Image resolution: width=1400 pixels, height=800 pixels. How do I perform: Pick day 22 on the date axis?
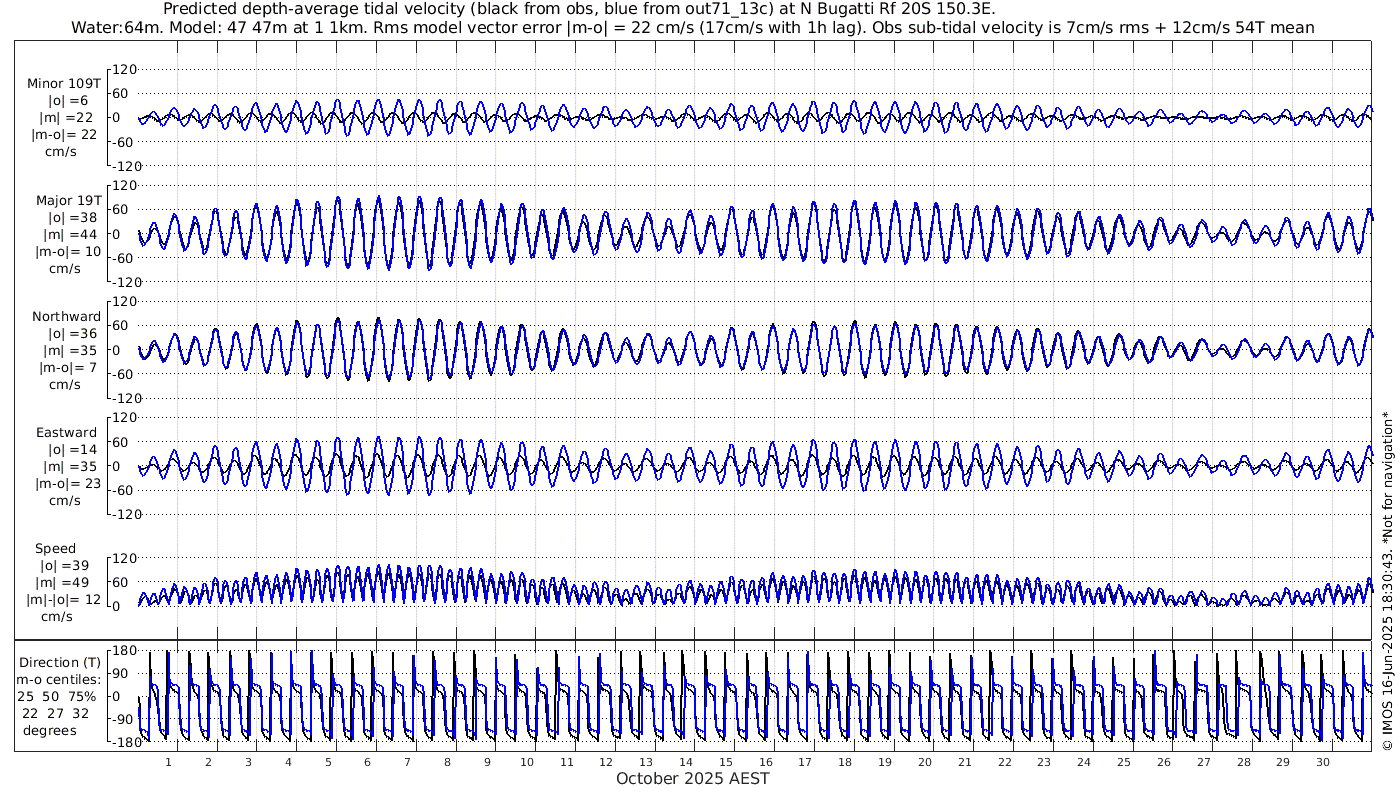[1004, 762]
